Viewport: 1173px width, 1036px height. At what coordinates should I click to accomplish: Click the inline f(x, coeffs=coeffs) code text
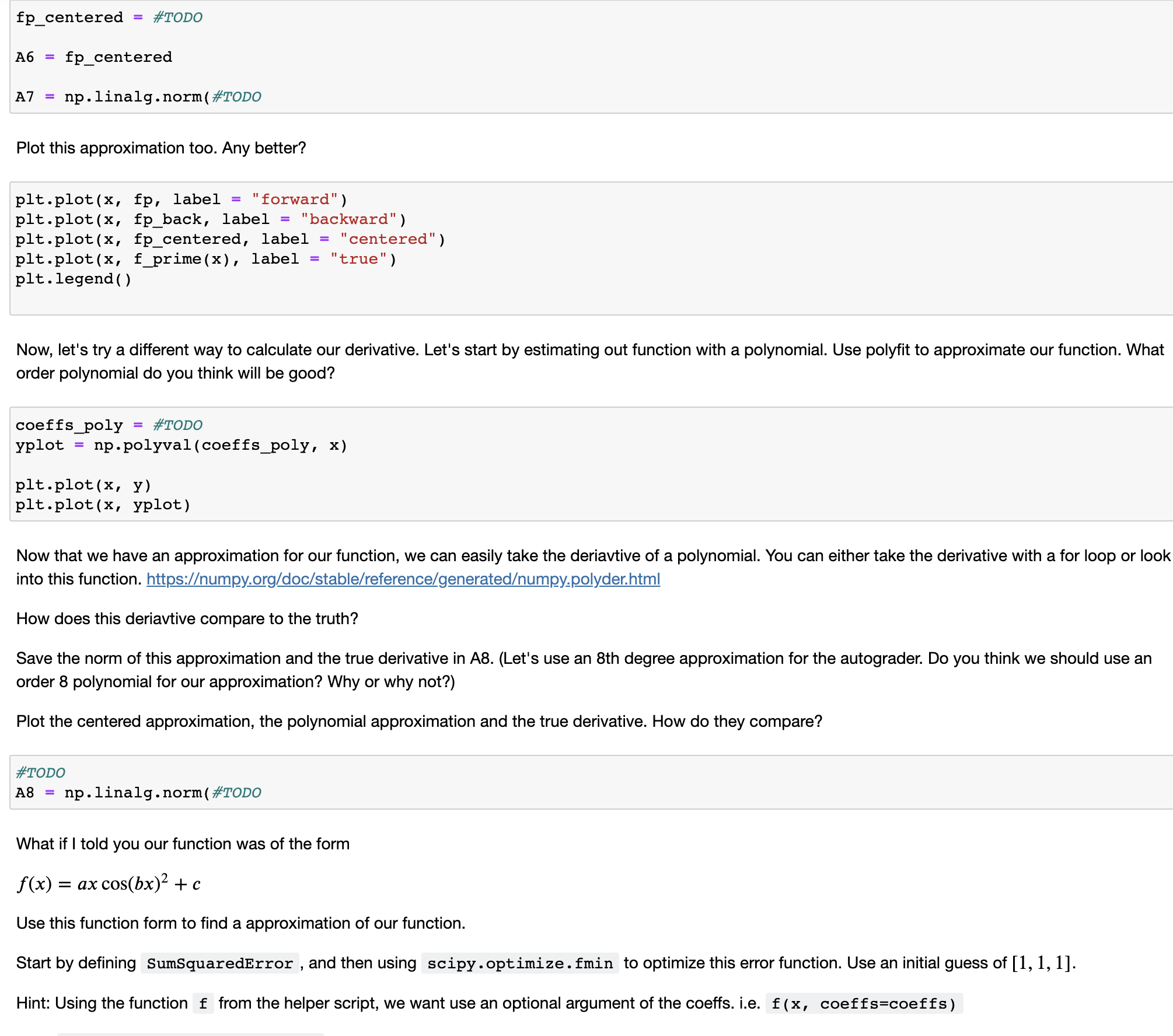tap(863, 1003)
